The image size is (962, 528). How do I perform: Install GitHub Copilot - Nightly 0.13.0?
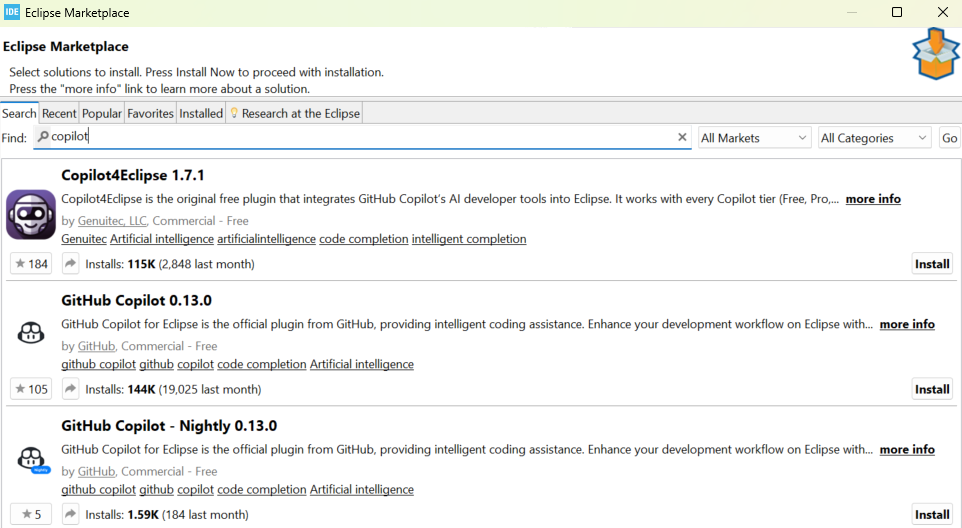coord(932,514)
